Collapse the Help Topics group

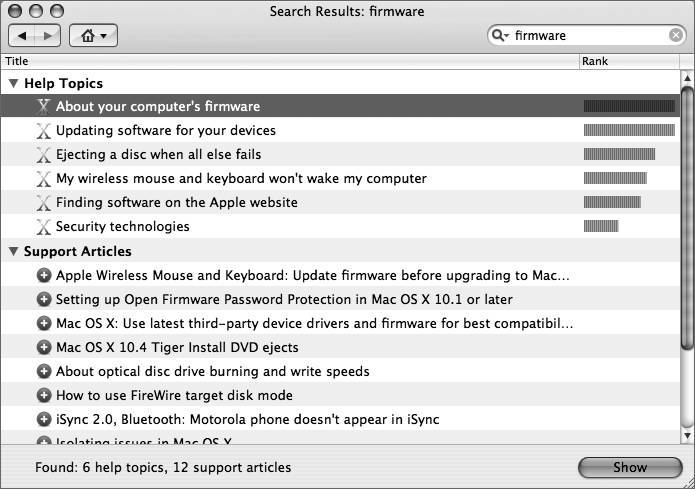(13, 83)
